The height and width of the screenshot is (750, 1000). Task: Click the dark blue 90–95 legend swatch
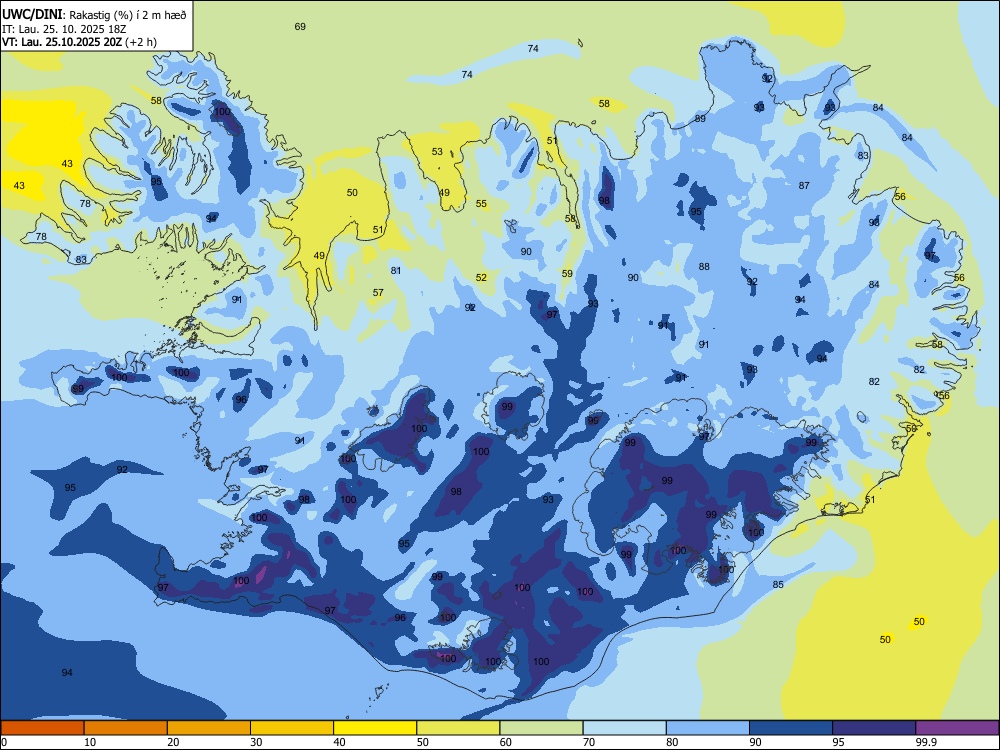pyautogui.click(x=791, y=728)
